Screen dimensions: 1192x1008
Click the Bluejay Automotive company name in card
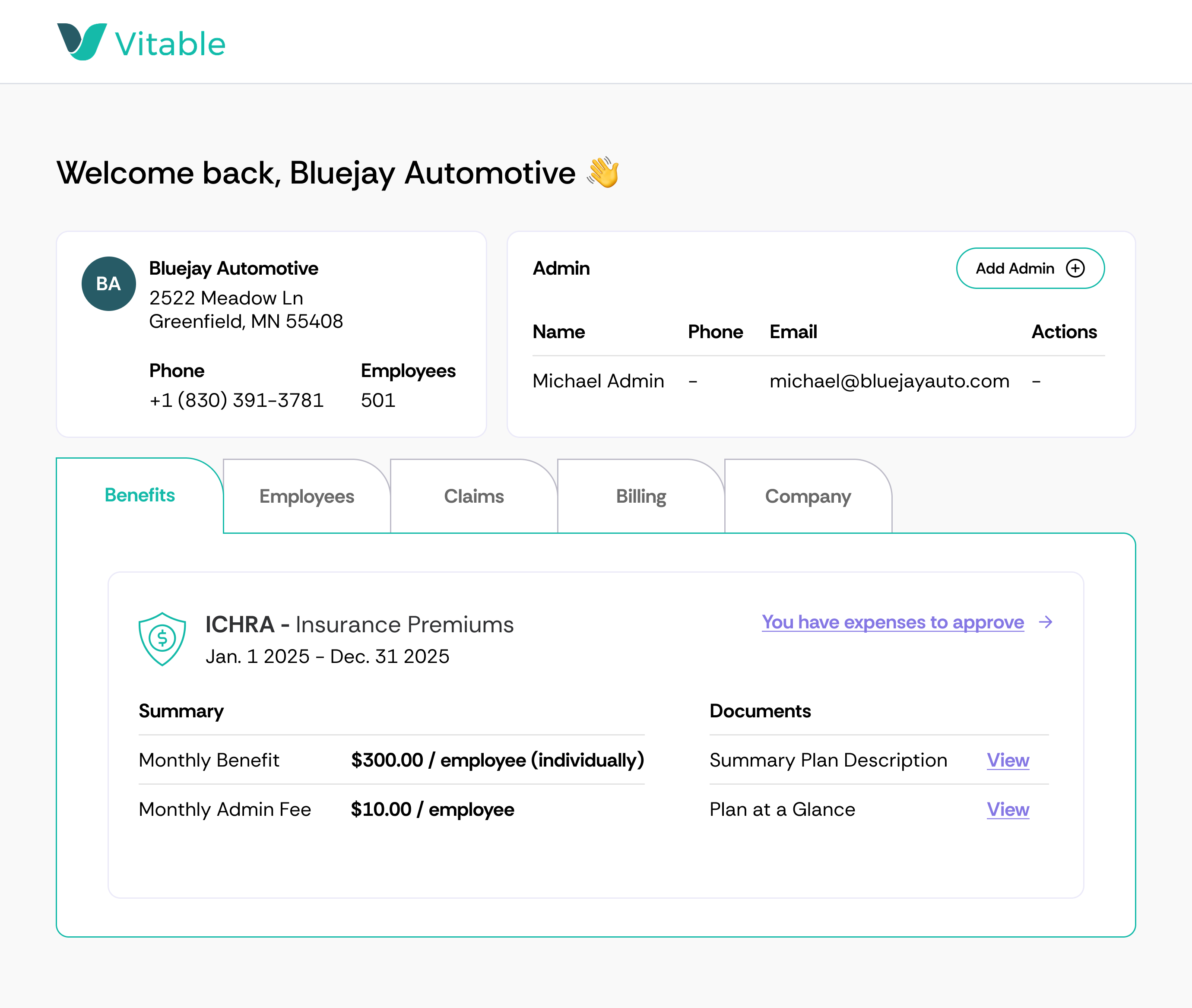tap(234, 268)
